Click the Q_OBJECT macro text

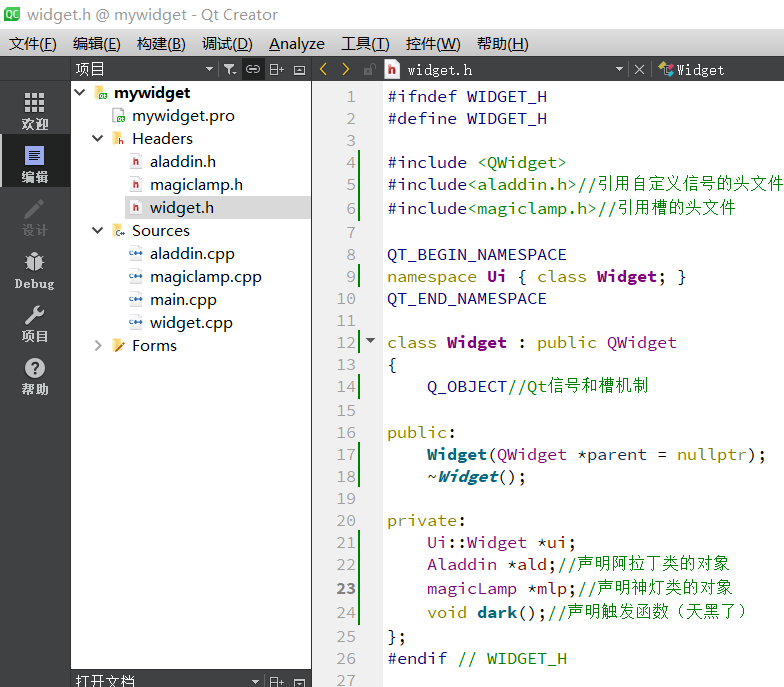(x=466, y=386)
